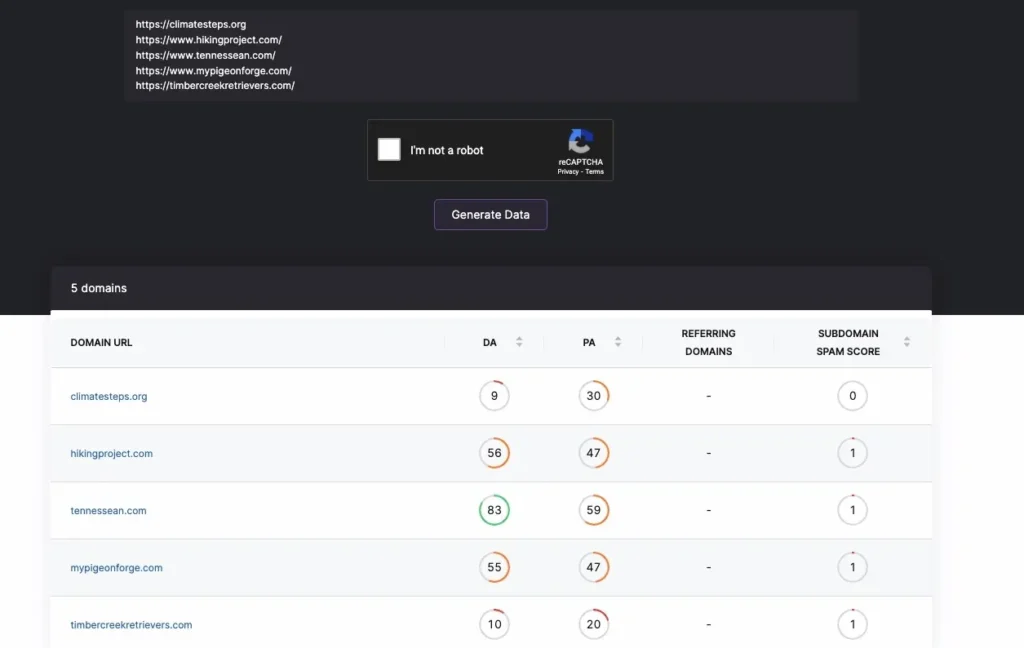Sort by Subdomain Spam Score arrows

pyautogui.click(x=907, y=342)
